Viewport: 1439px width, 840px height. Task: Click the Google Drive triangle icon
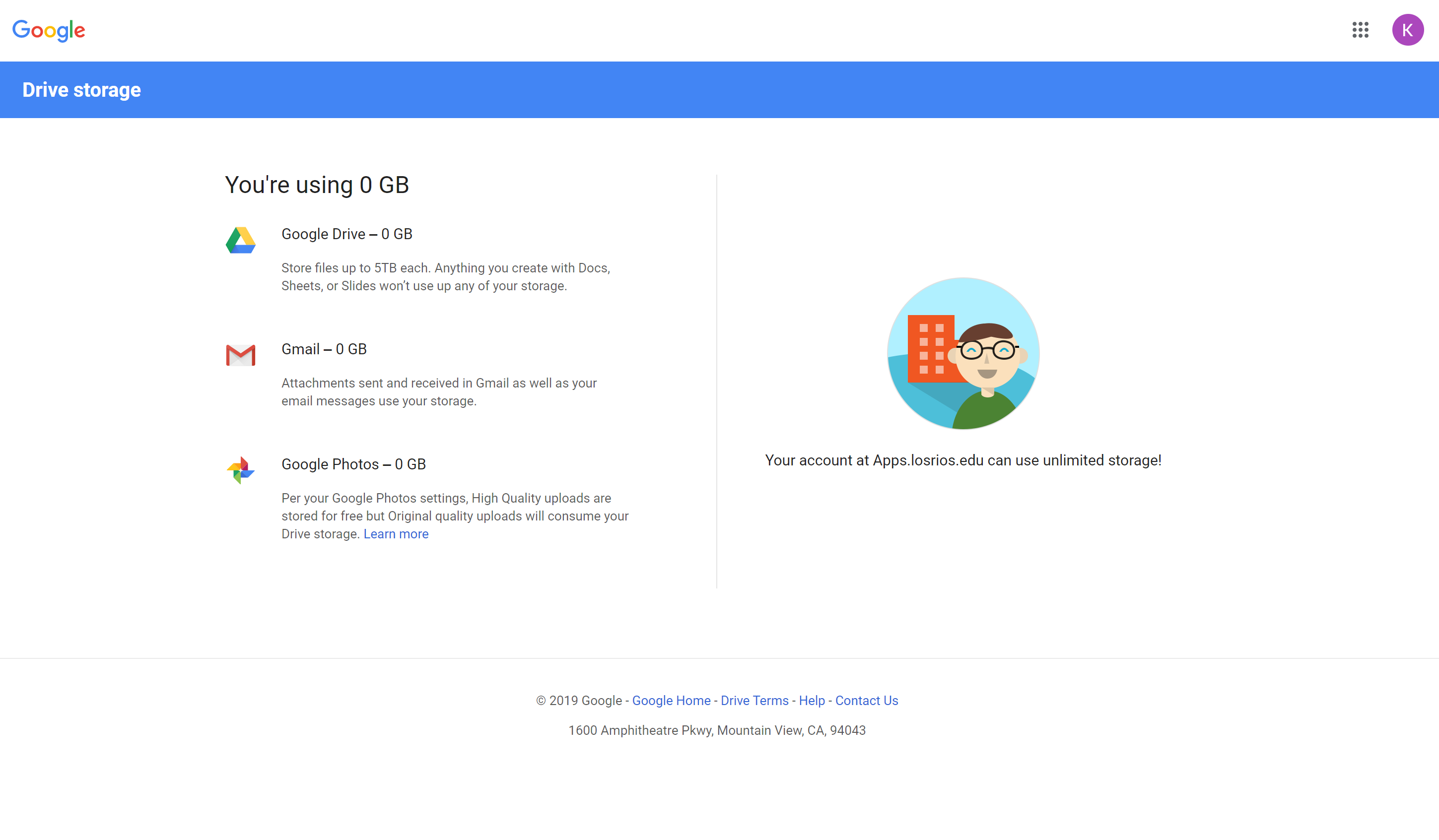point(240,240)
